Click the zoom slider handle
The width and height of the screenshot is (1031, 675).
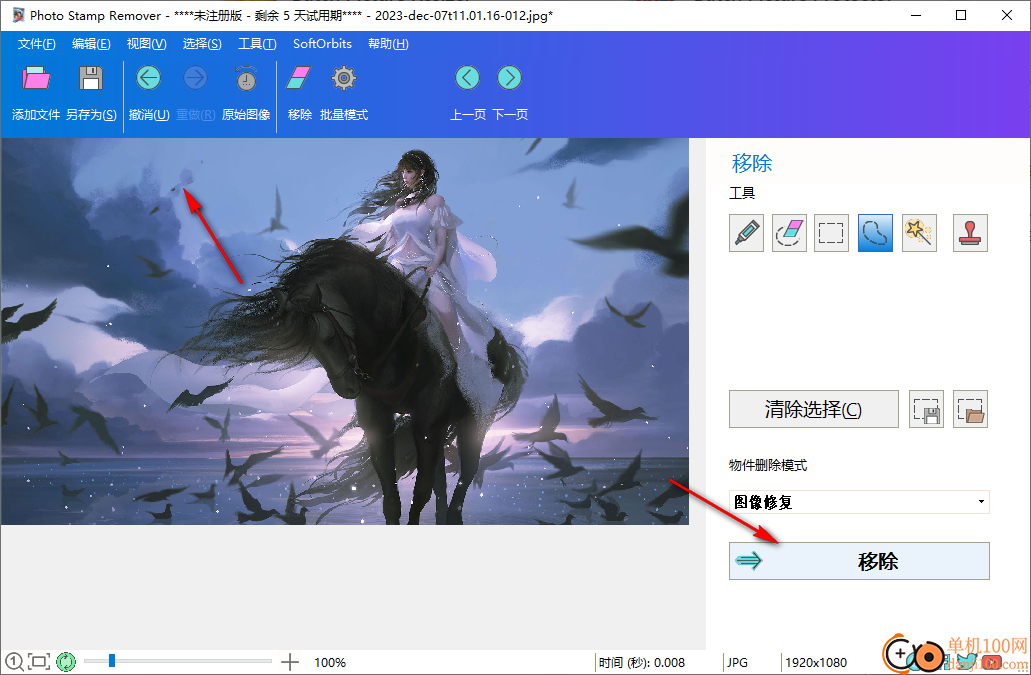[112, 660]
